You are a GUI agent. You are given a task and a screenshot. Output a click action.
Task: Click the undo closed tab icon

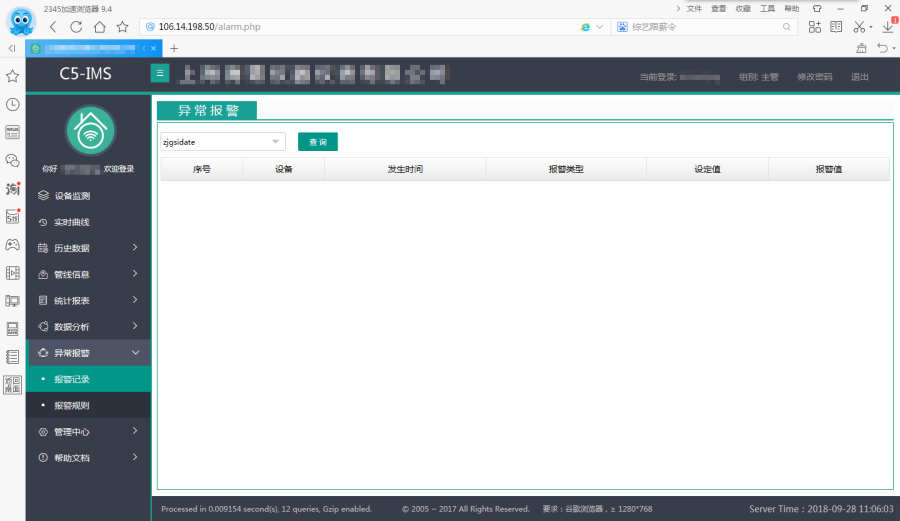[883, 48]
